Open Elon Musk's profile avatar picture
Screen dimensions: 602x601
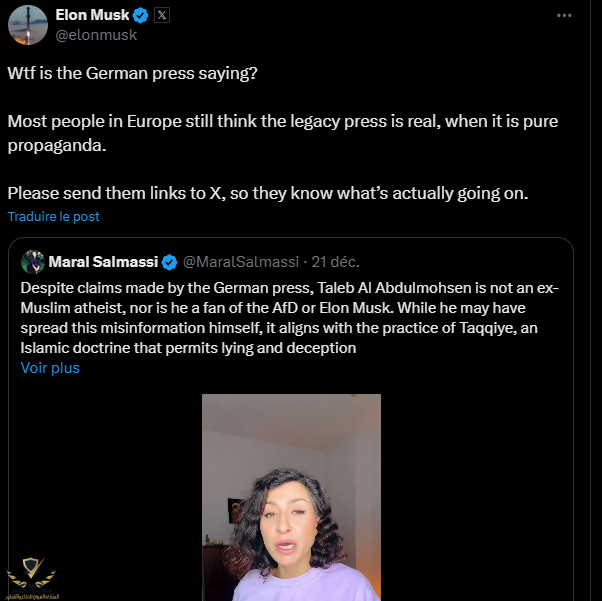click(x=29, y=24)
